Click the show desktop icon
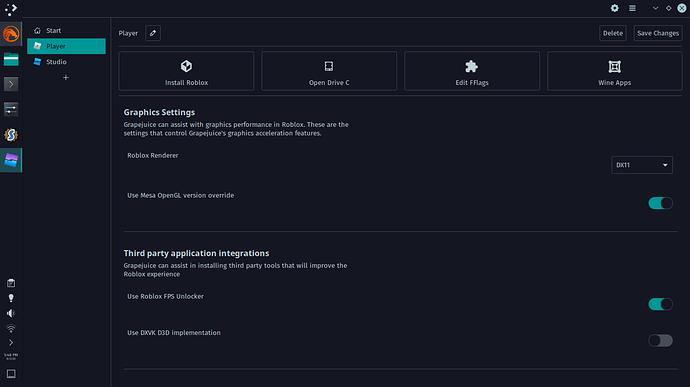Viewport: 690px width, 387px height. [11, 374]
